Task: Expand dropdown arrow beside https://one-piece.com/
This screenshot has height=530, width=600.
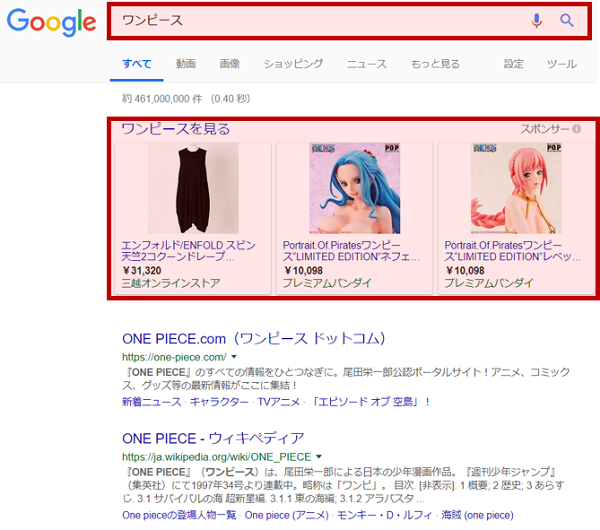Action: point(234,357)
